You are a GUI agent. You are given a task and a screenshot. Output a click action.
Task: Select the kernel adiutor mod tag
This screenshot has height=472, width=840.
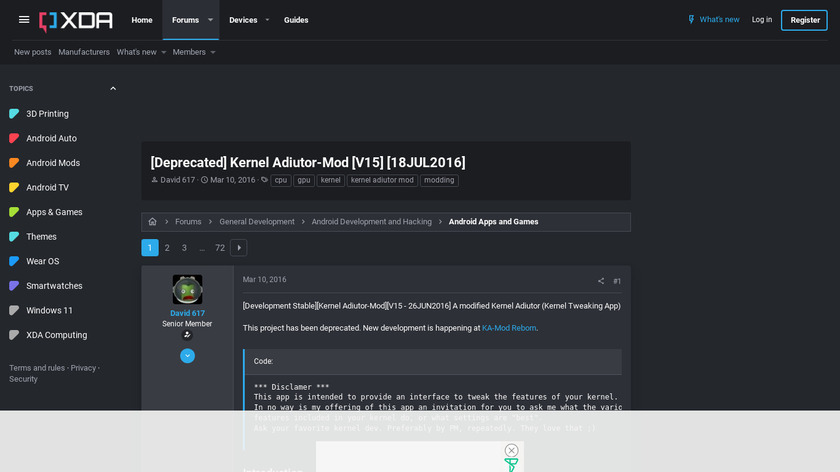pos(382,180)
